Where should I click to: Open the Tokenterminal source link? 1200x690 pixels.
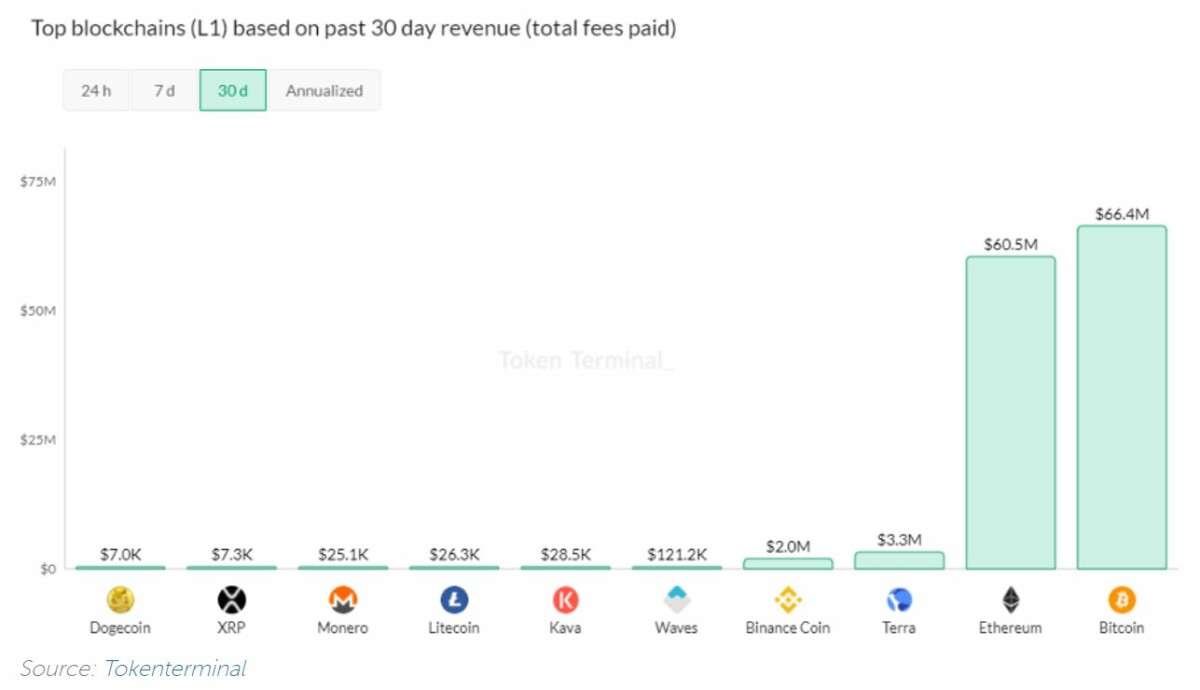(x=175, y=669)
